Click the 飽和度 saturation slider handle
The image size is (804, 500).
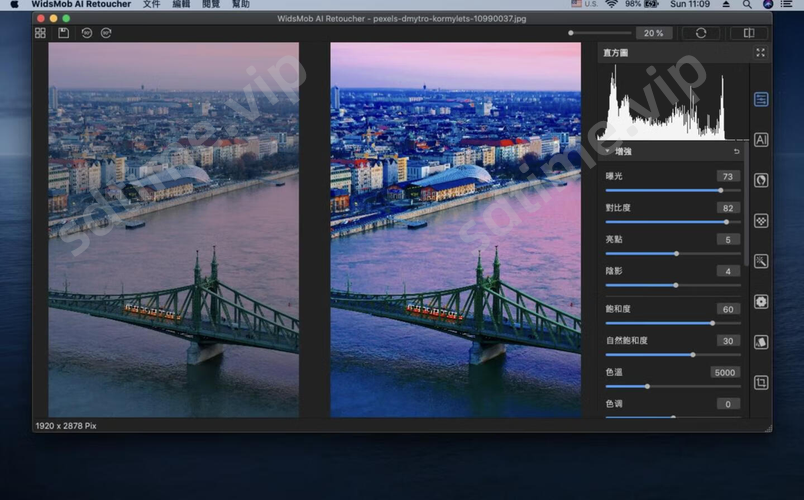coord(712,323)
